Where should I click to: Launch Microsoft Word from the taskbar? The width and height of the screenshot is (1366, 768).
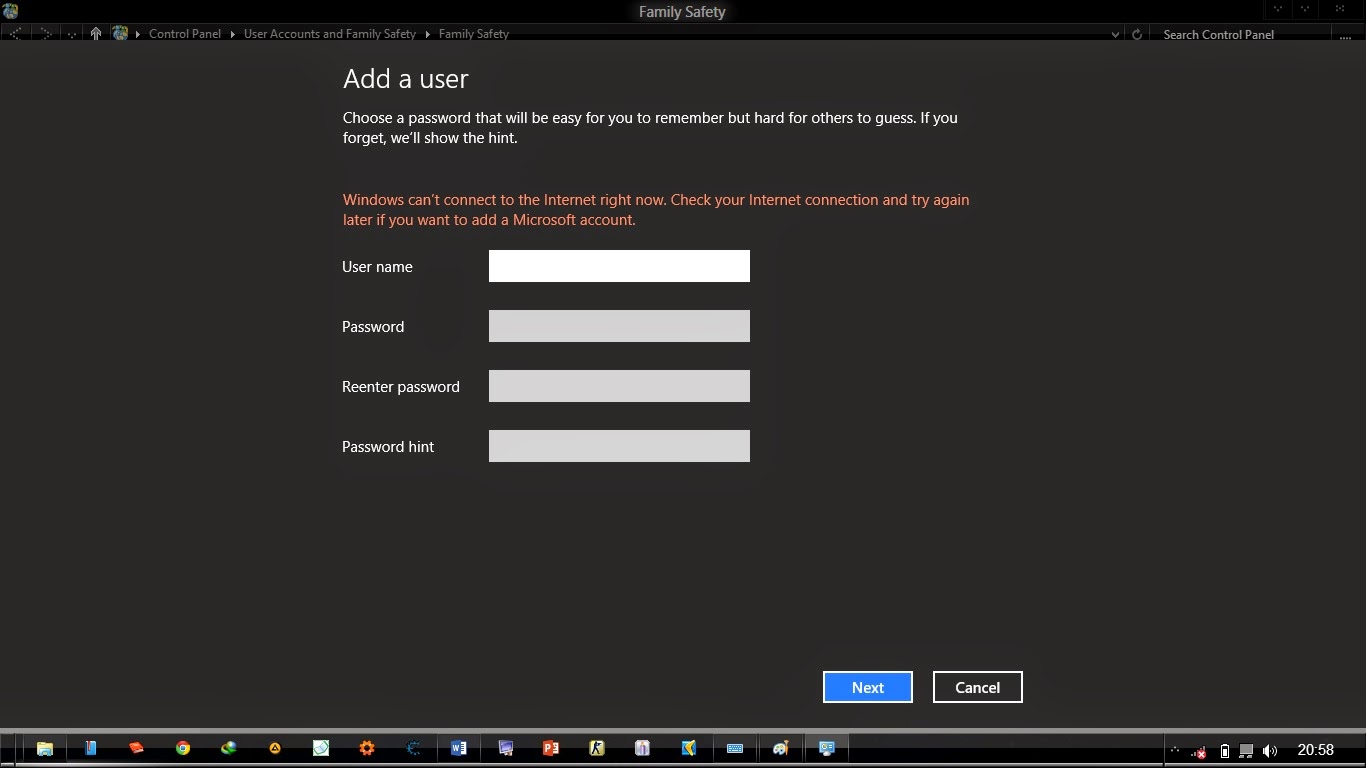(x=459, y=748)
